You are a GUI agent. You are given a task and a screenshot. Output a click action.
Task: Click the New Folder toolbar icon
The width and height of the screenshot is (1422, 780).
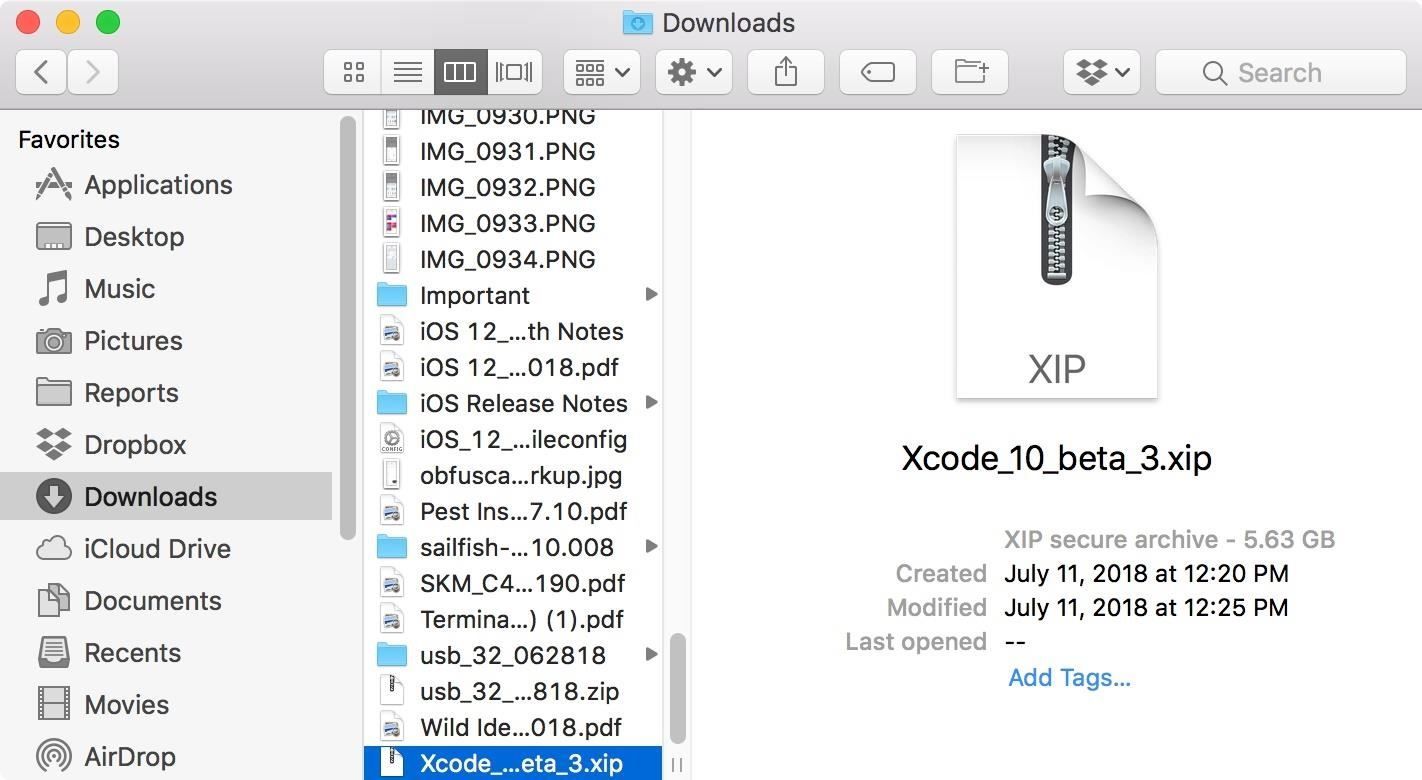coord(968,71)
